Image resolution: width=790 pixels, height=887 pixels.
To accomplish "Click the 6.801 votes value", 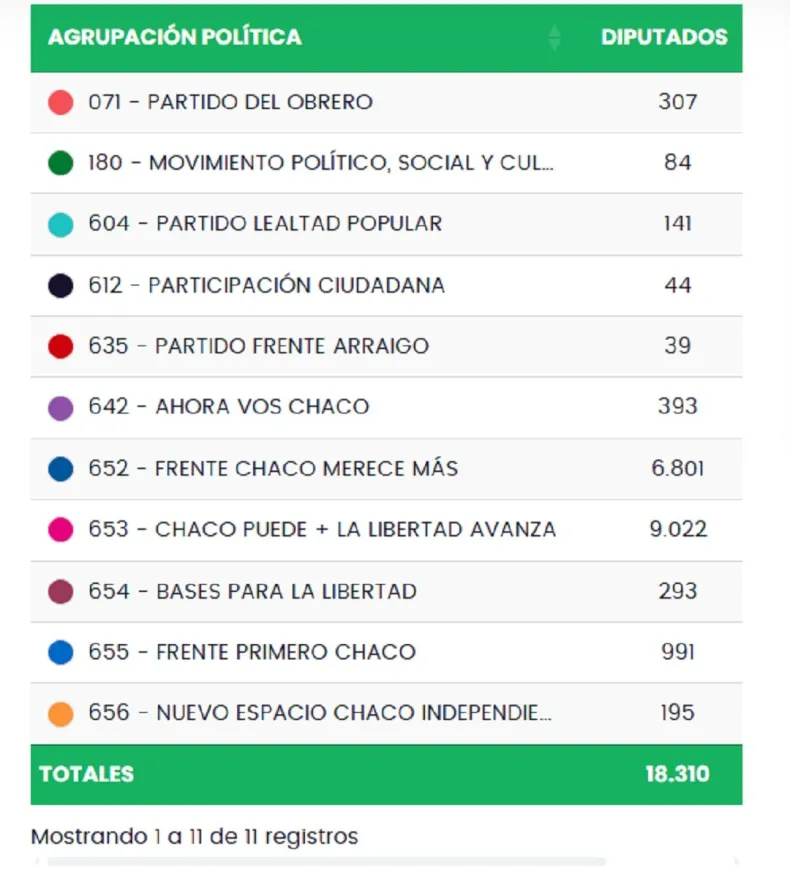I will [678, 468].
